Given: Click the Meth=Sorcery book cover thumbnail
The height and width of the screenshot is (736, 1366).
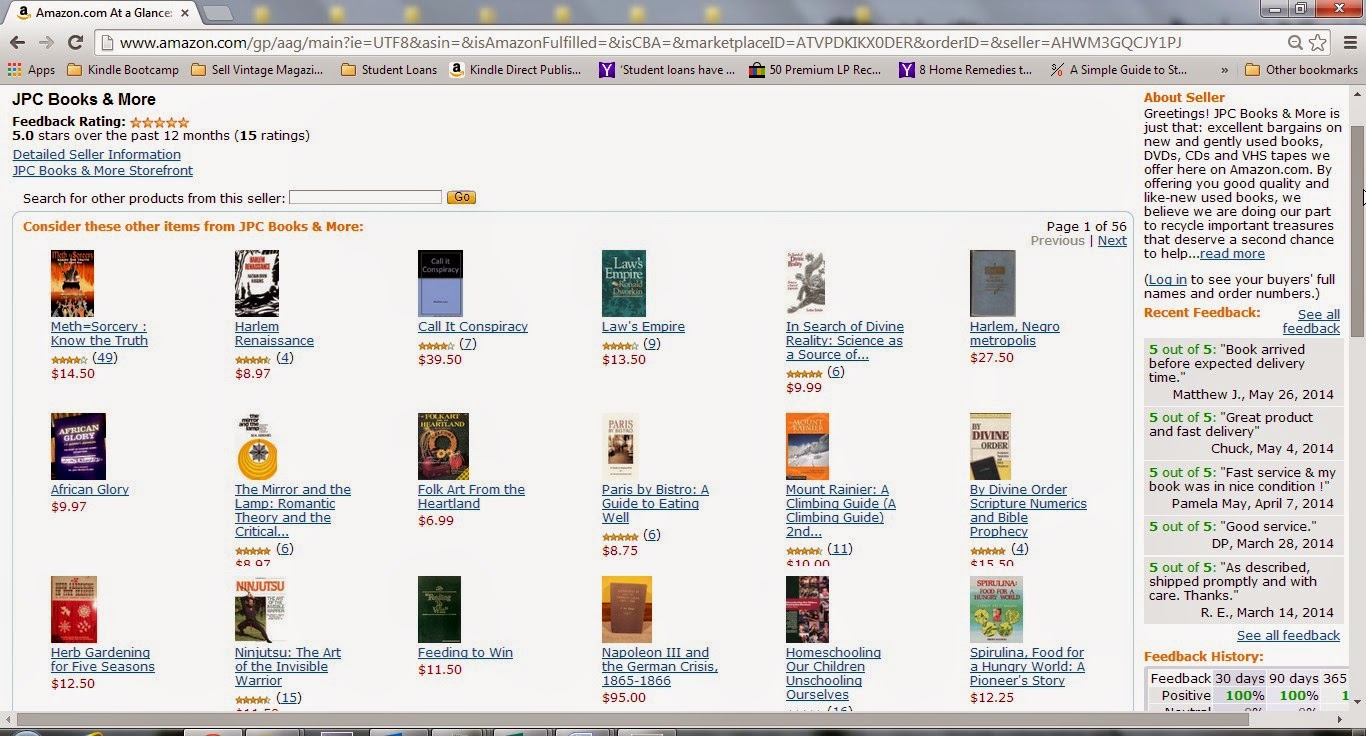Looking at the screenshot, I should [72, 283].
